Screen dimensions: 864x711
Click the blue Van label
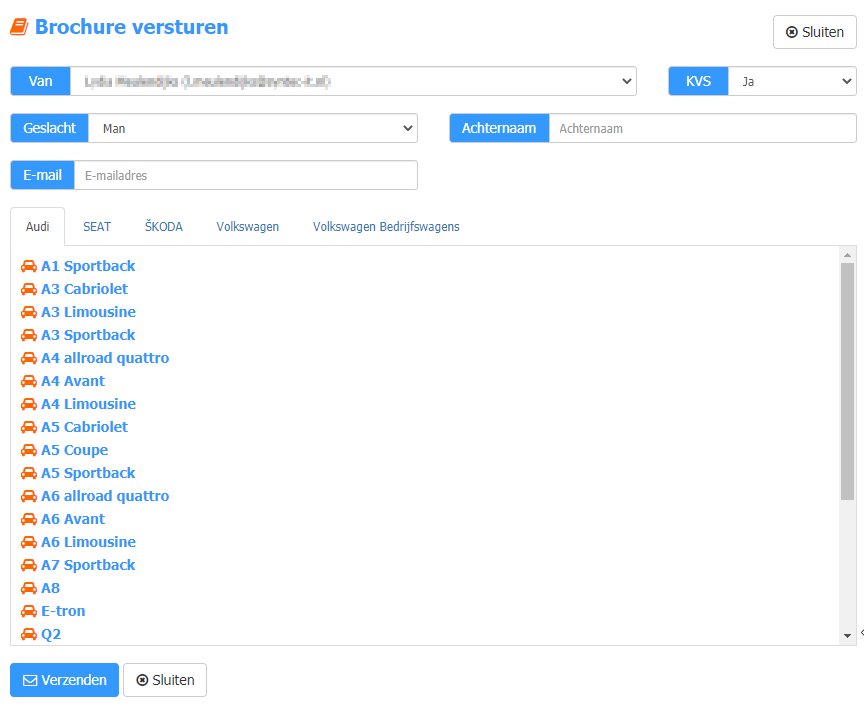click(40, 81)
